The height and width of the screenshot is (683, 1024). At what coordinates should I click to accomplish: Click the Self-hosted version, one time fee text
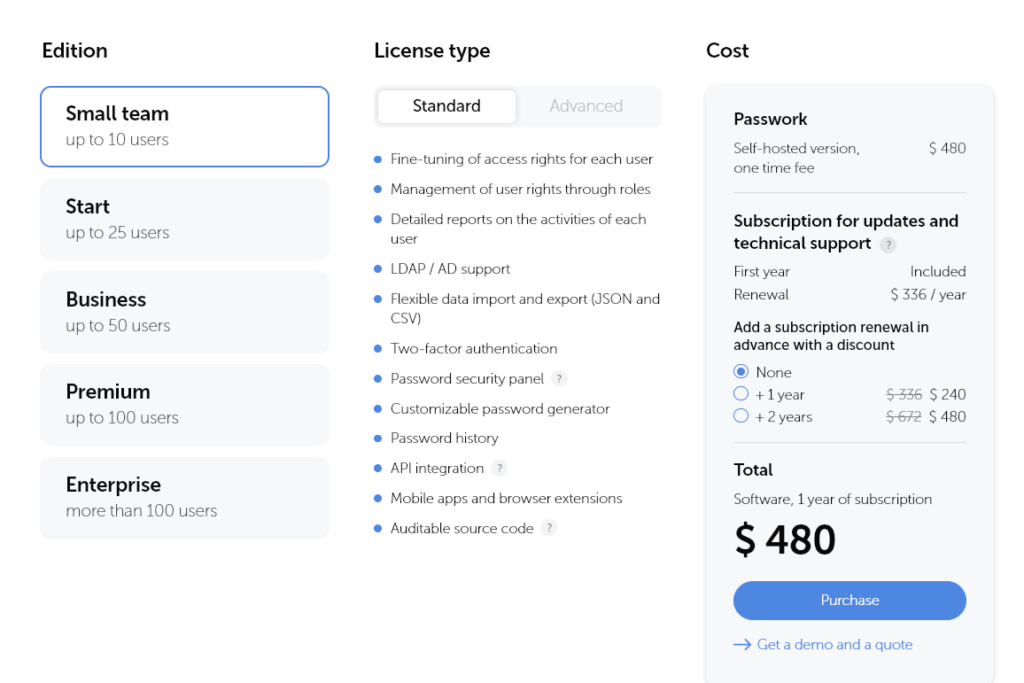(797, 158)
